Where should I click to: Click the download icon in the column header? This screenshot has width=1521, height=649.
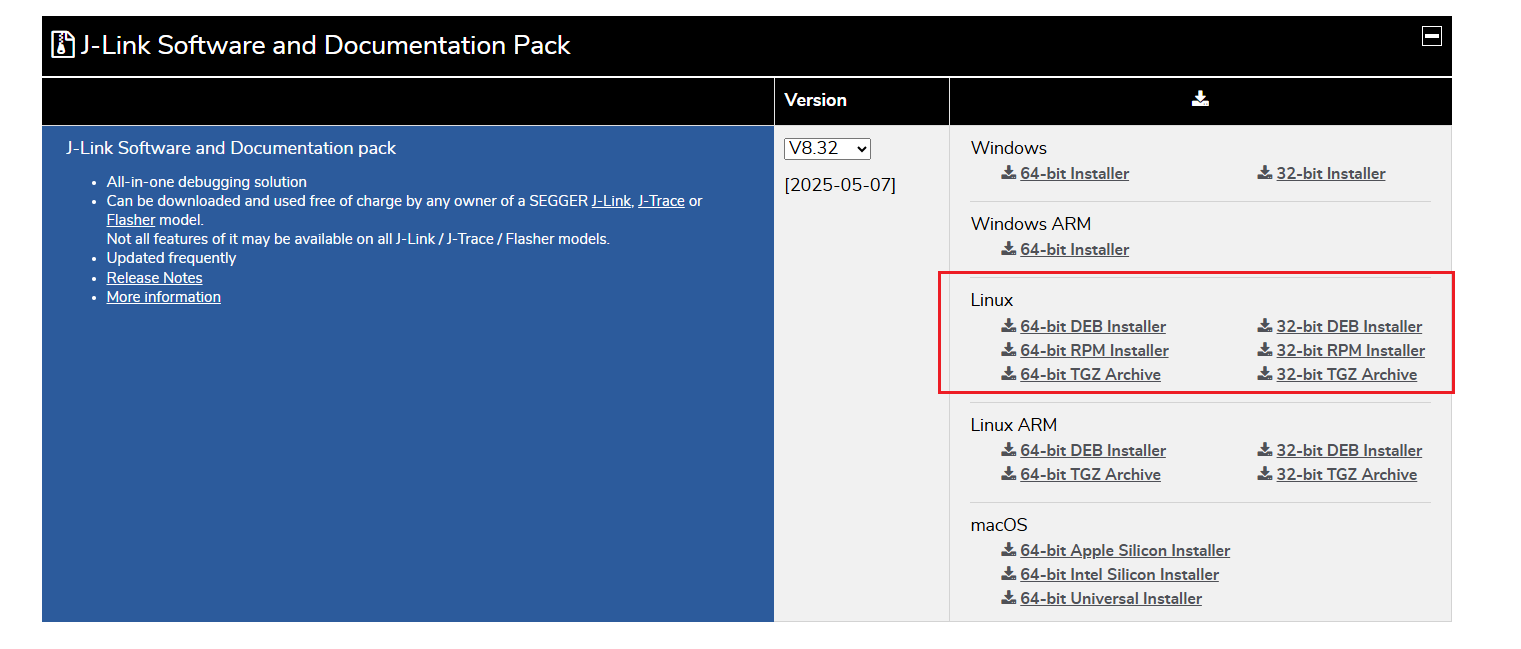pos(1200,99)
